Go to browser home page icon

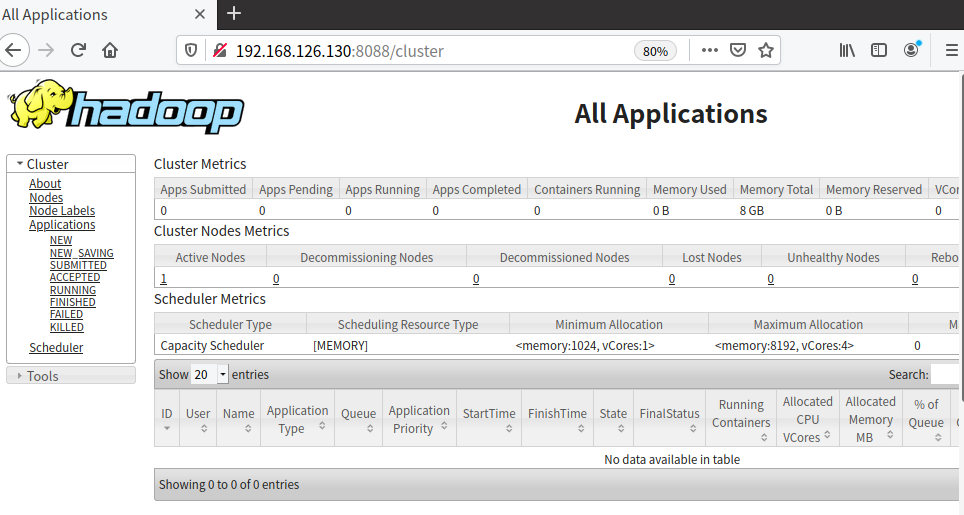(110, 50)
